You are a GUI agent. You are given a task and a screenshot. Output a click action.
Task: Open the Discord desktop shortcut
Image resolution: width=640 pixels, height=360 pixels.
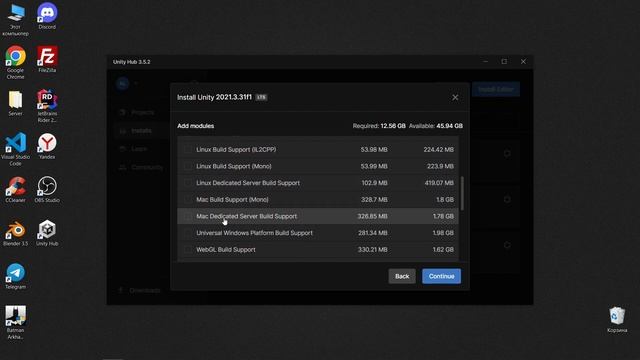[x=47, y=16]
